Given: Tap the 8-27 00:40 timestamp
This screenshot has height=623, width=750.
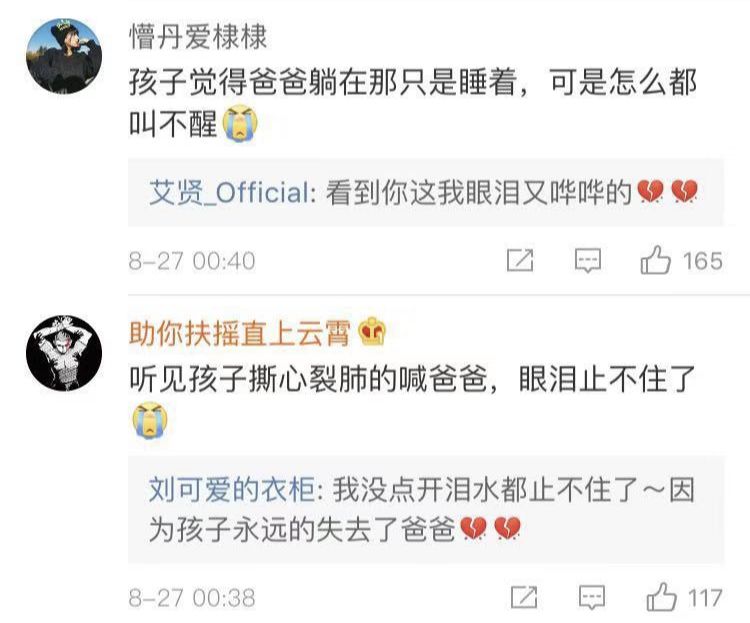Looking at the screenshot, I should tap(192, 261).
